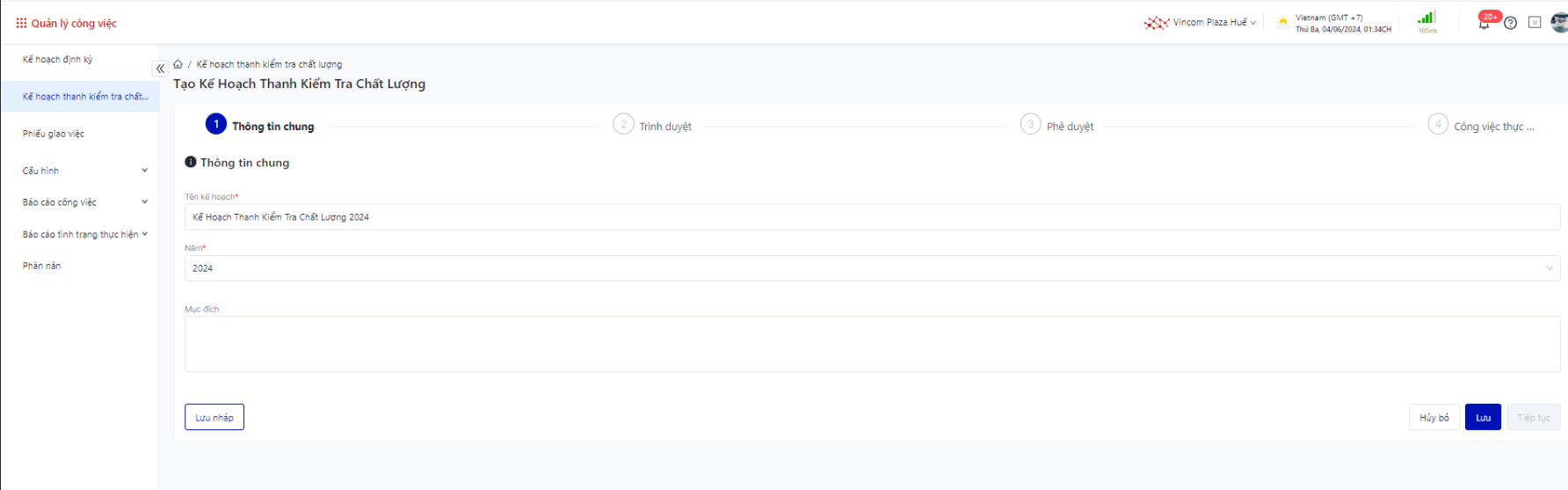Expand the Cấu hình sidebar menu

[x=85, y=171]
